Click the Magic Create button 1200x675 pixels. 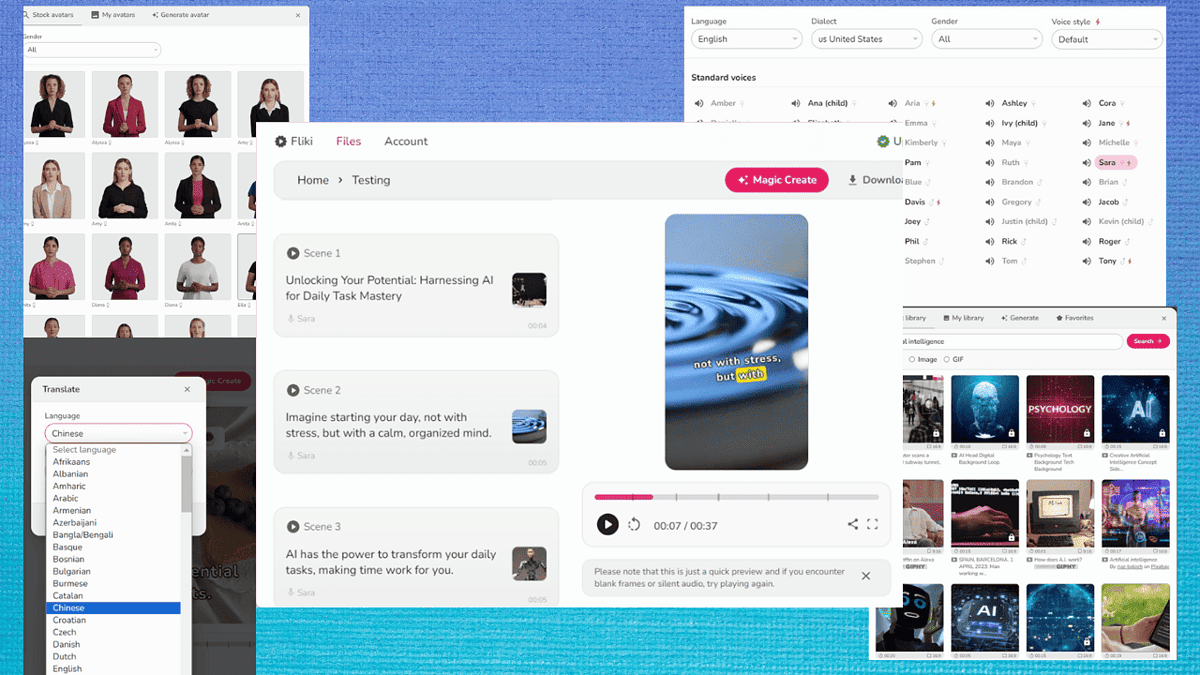tap(777, 180)
